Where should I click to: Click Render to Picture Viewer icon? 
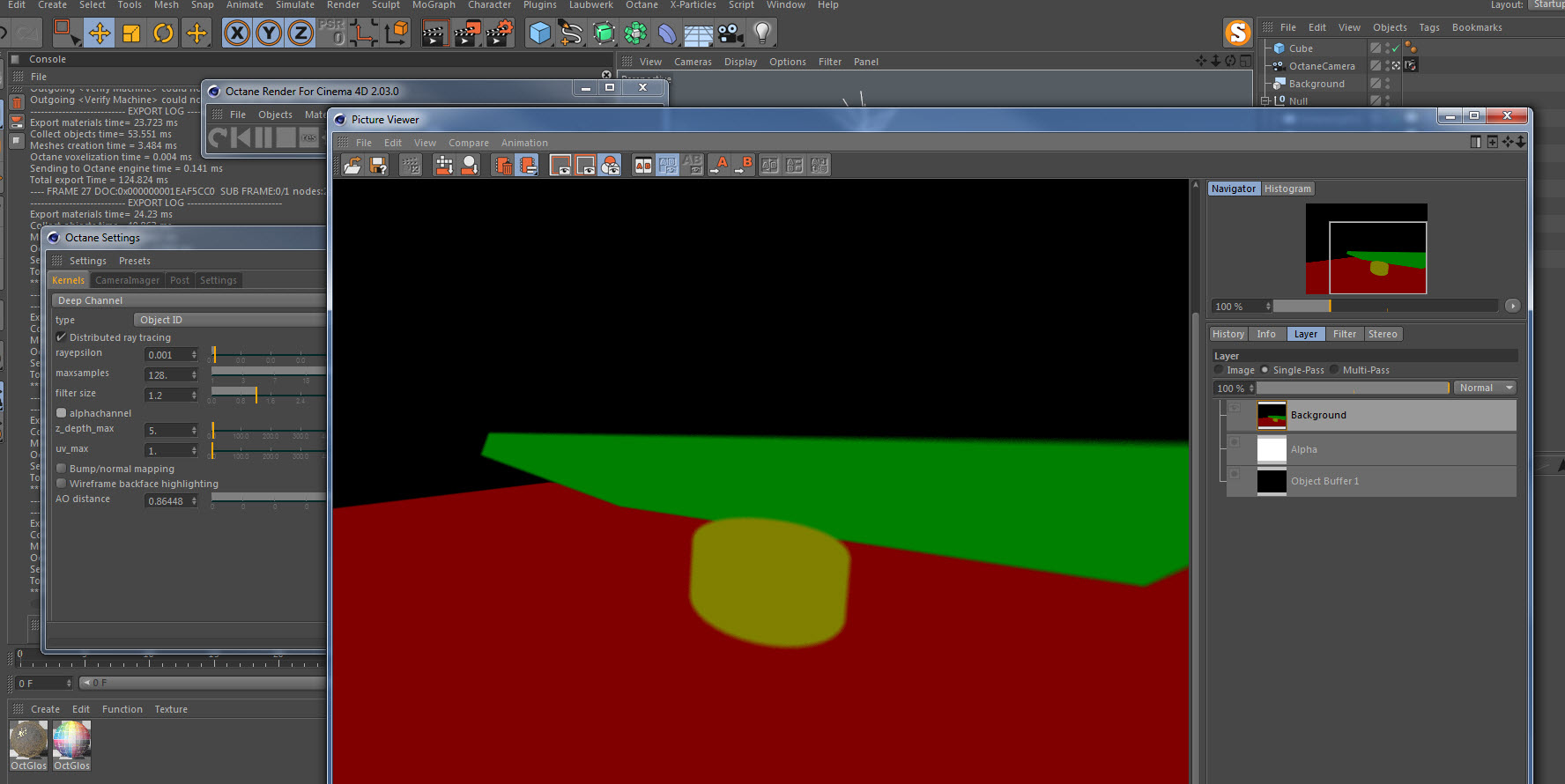click(467, 33)
